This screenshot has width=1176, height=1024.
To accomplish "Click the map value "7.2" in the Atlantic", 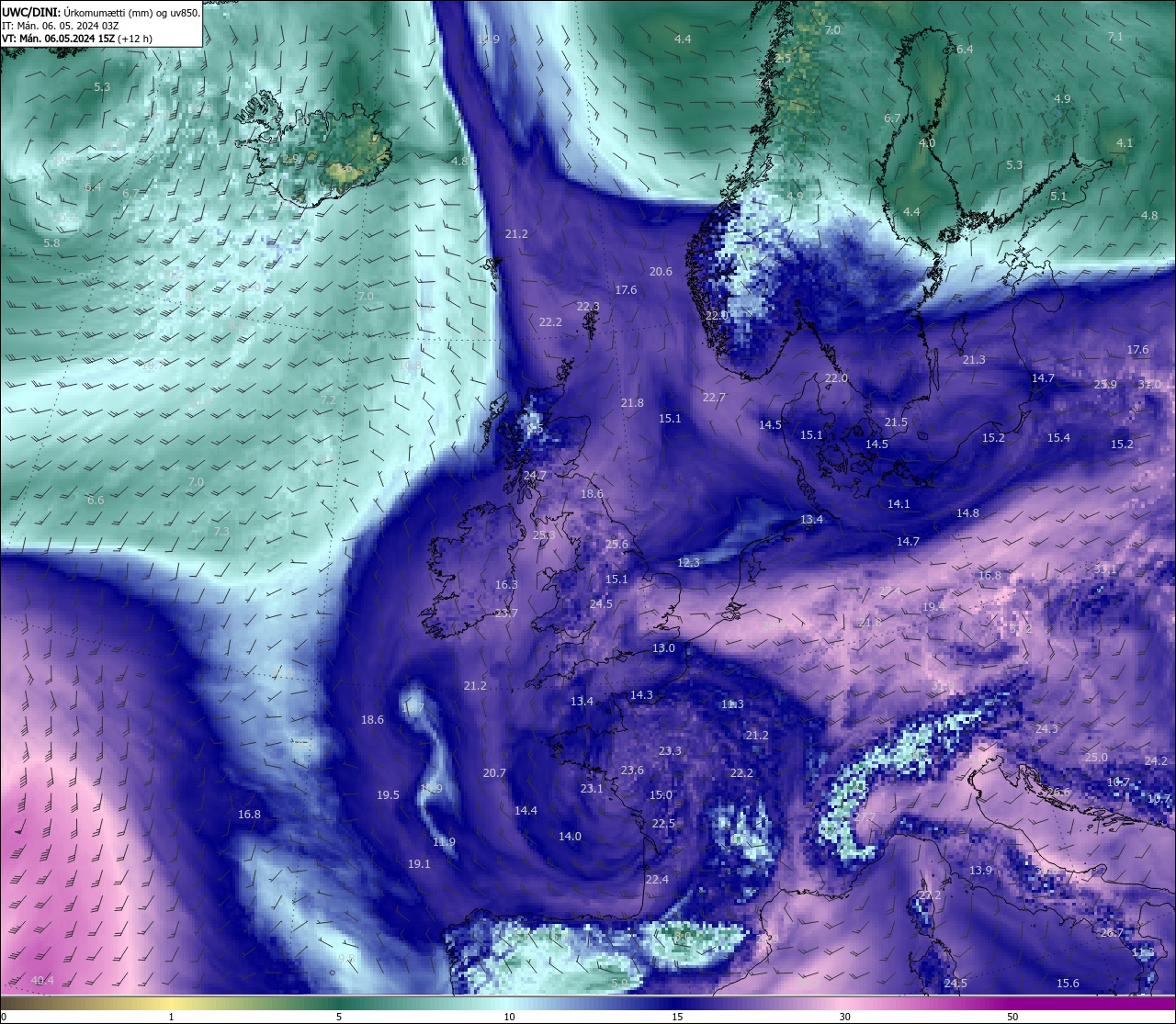I will (x=328, y=399).
